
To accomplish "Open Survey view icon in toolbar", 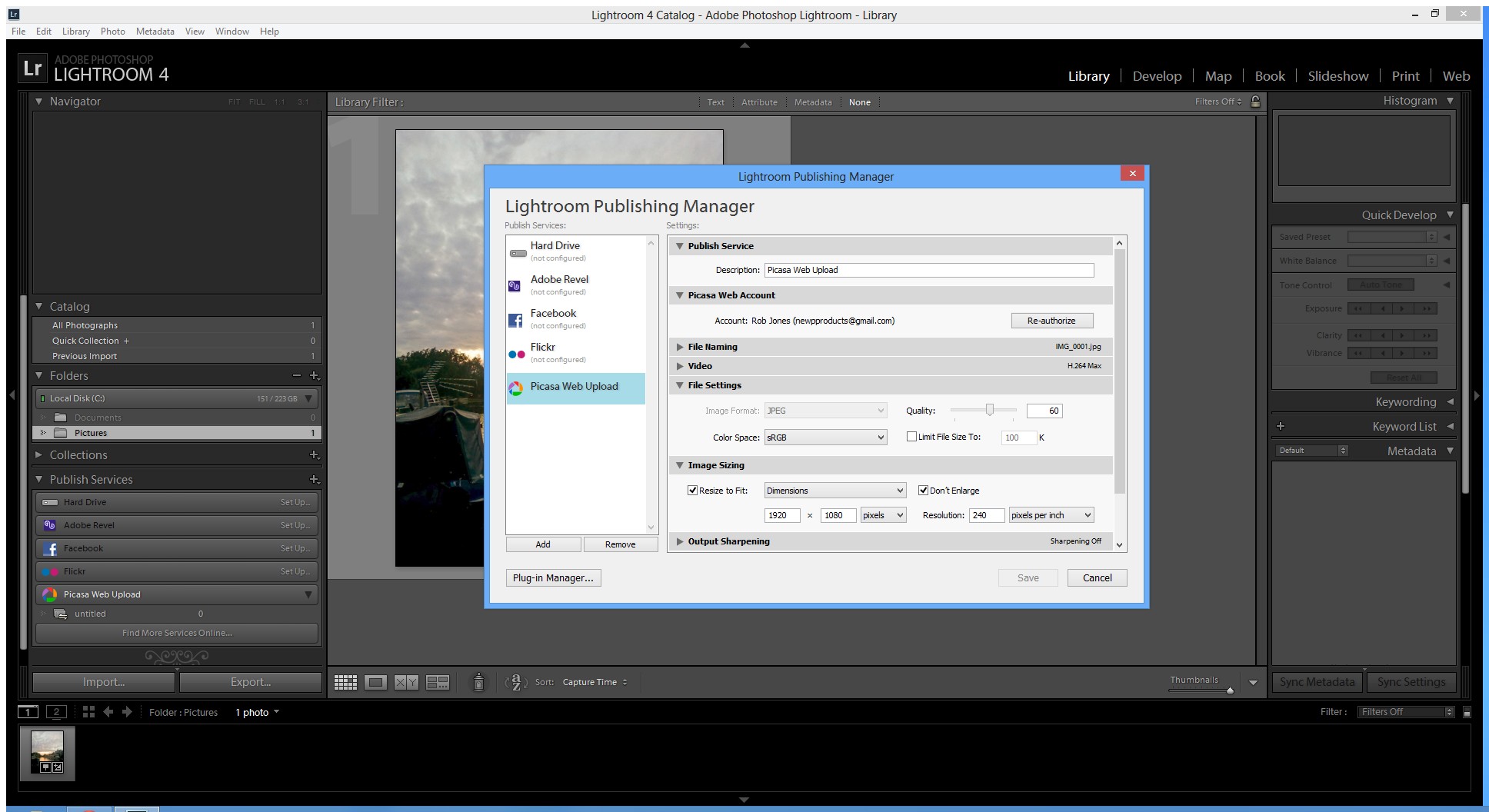I will tap(438, 682).
